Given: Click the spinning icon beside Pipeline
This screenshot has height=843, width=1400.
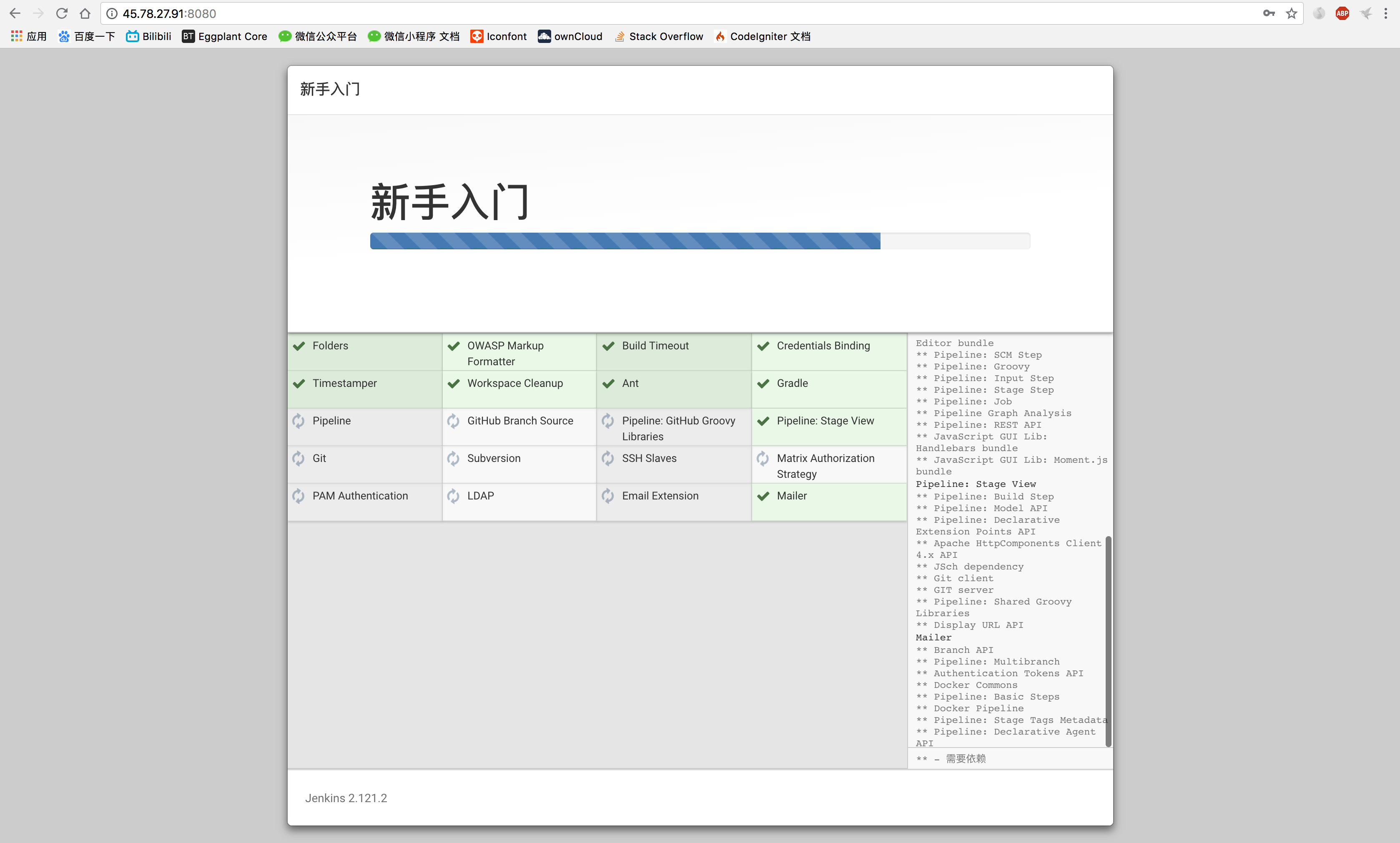Looking at the screenshot, I should (x=298, y=421).
